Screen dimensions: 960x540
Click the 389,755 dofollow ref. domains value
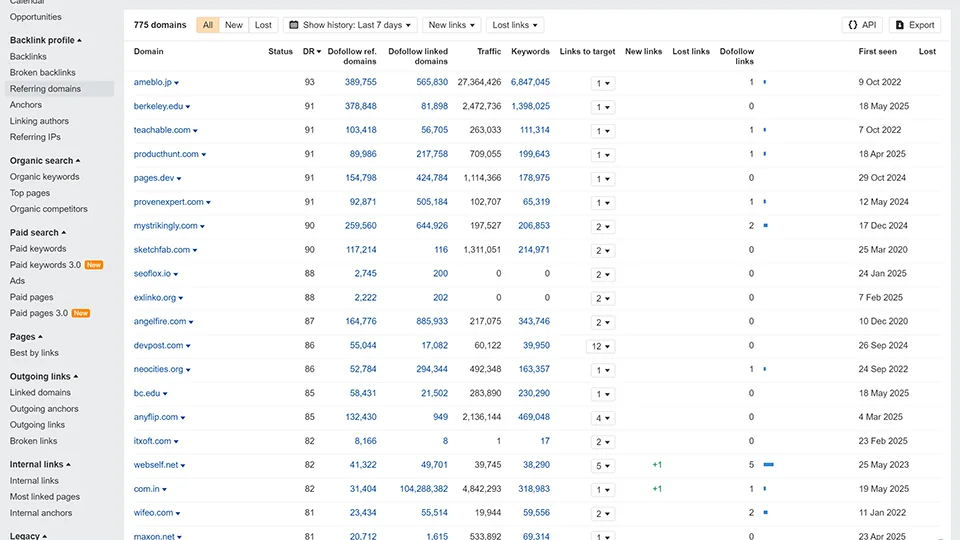(360, 82)
